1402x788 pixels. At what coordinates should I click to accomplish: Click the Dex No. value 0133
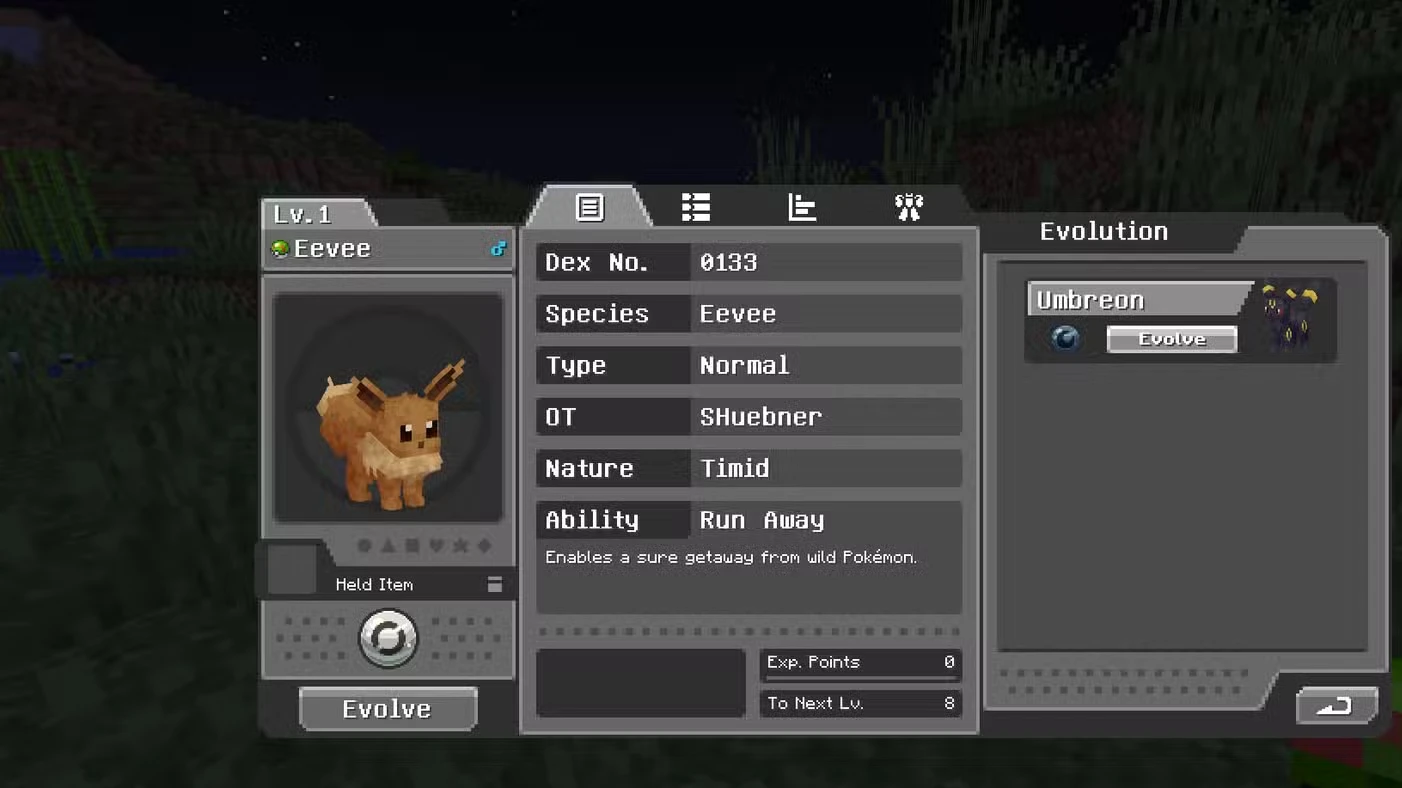[728, 262]
